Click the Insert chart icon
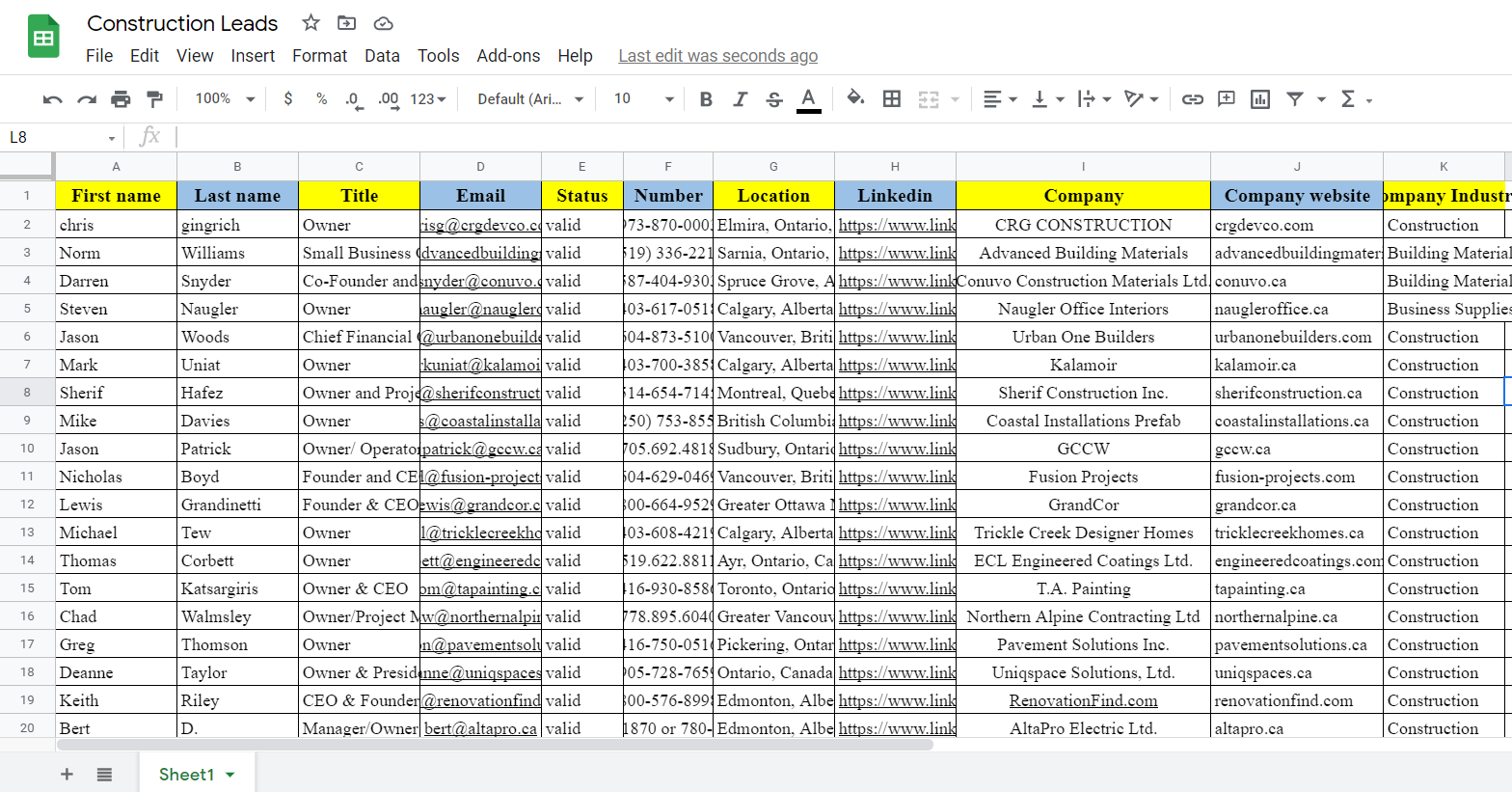Image resolution: width=1512 pixels, height=792 pixels. [x=1259, y=98]
